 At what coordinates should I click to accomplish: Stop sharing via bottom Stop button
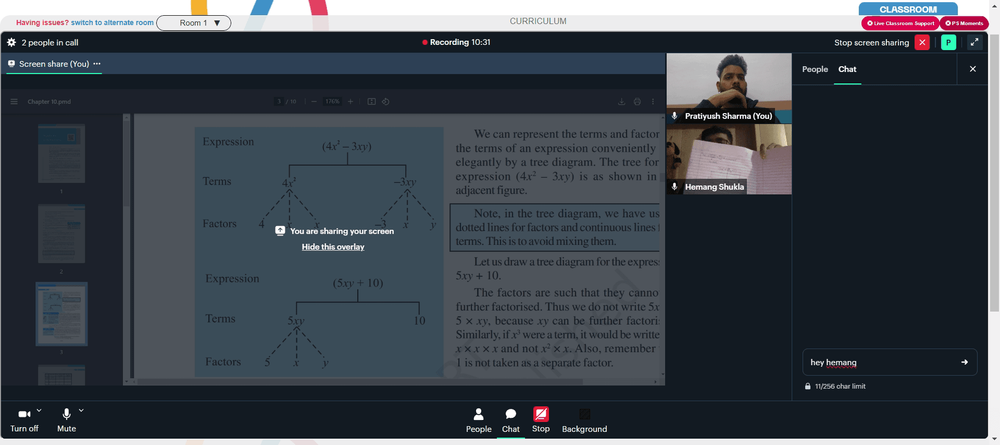click(541, 421)
